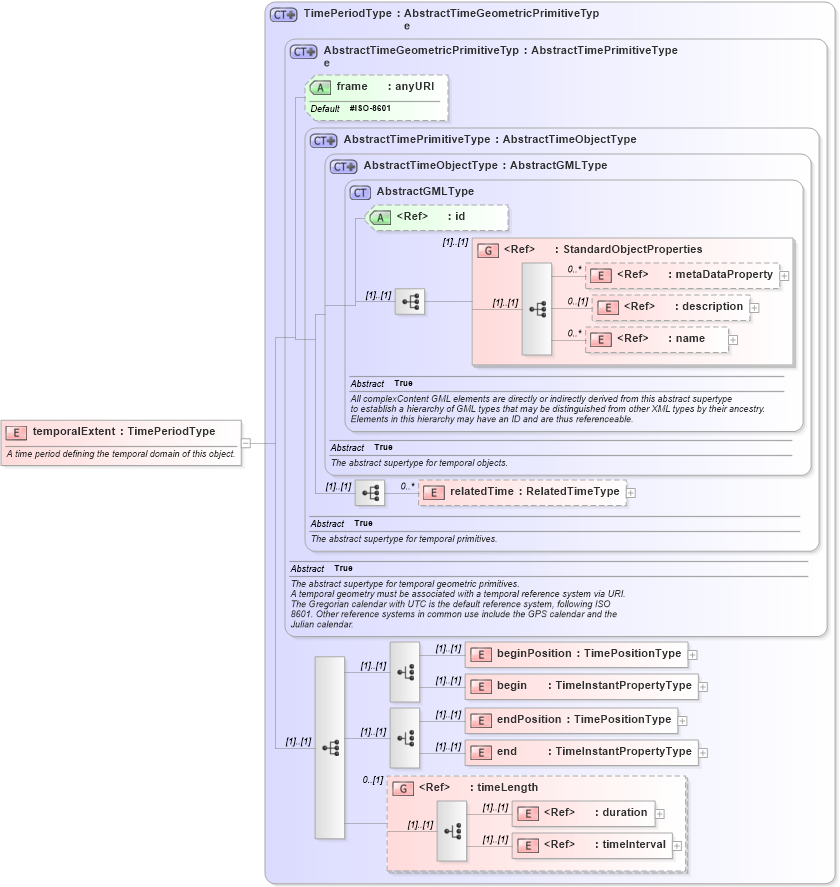840x887 pixels.
Task: Click the G group icon of StandardObjectProperties
Action: click(487, 249)
